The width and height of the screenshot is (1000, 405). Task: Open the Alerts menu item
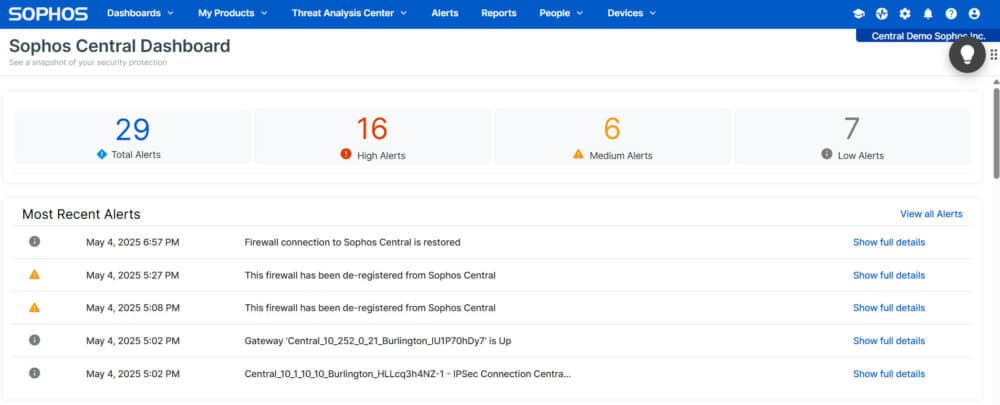[x=445, y=13]
